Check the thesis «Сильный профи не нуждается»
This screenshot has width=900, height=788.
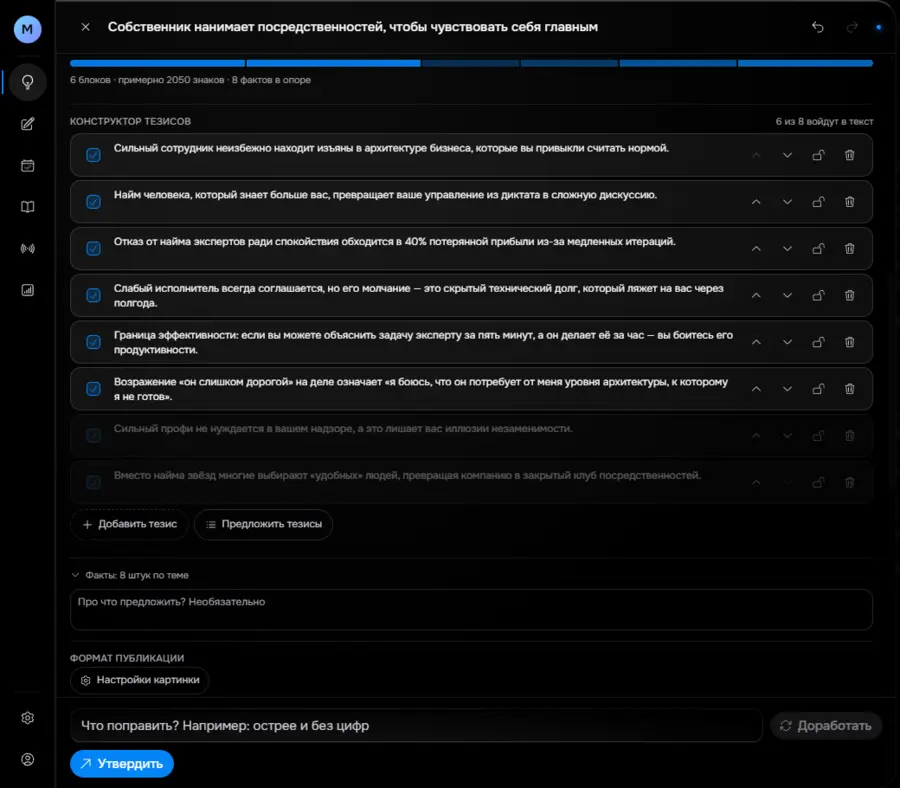93,436
